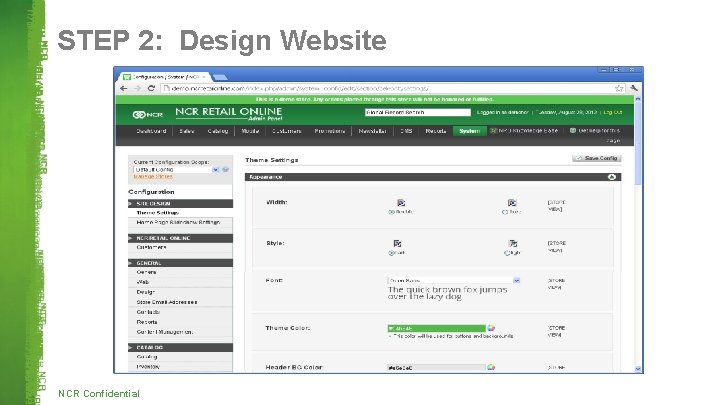The height and width of the screenshot is (405, 720).
Task: Open the Design sidebar item
Action: pyautogui.click(x=146, y=292)
